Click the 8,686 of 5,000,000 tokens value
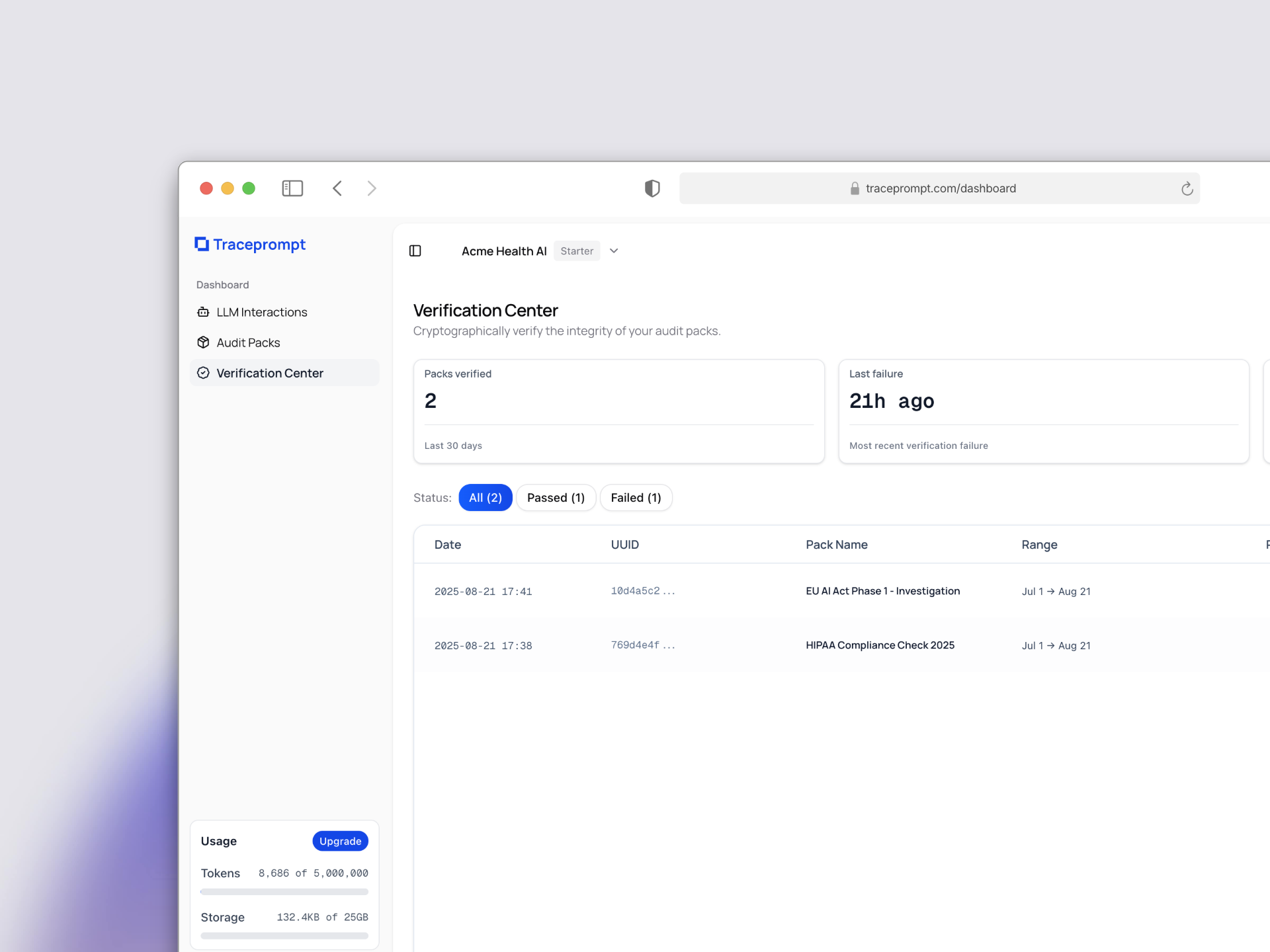 314,873
